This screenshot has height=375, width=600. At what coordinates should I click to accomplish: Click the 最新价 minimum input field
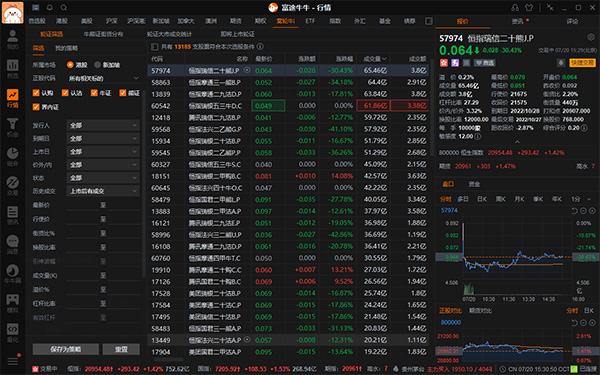(83, 205)
